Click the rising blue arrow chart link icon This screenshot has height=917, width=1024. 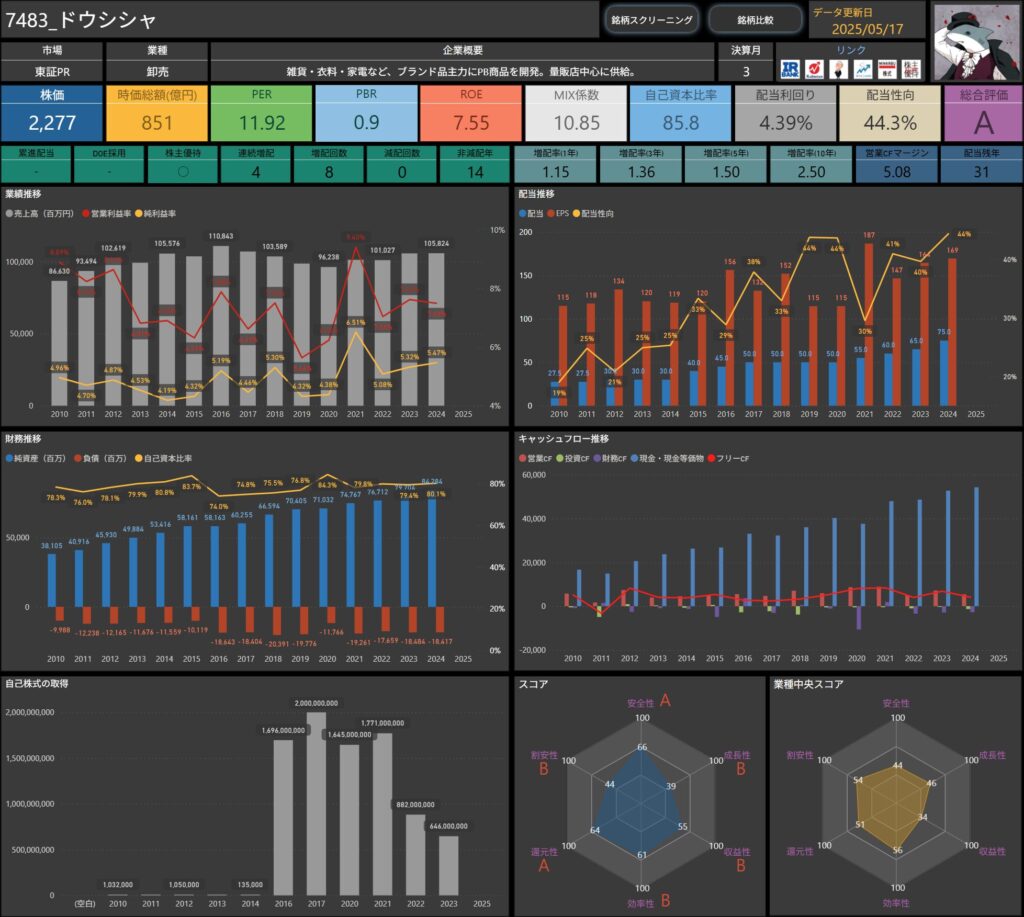point(863,69)
